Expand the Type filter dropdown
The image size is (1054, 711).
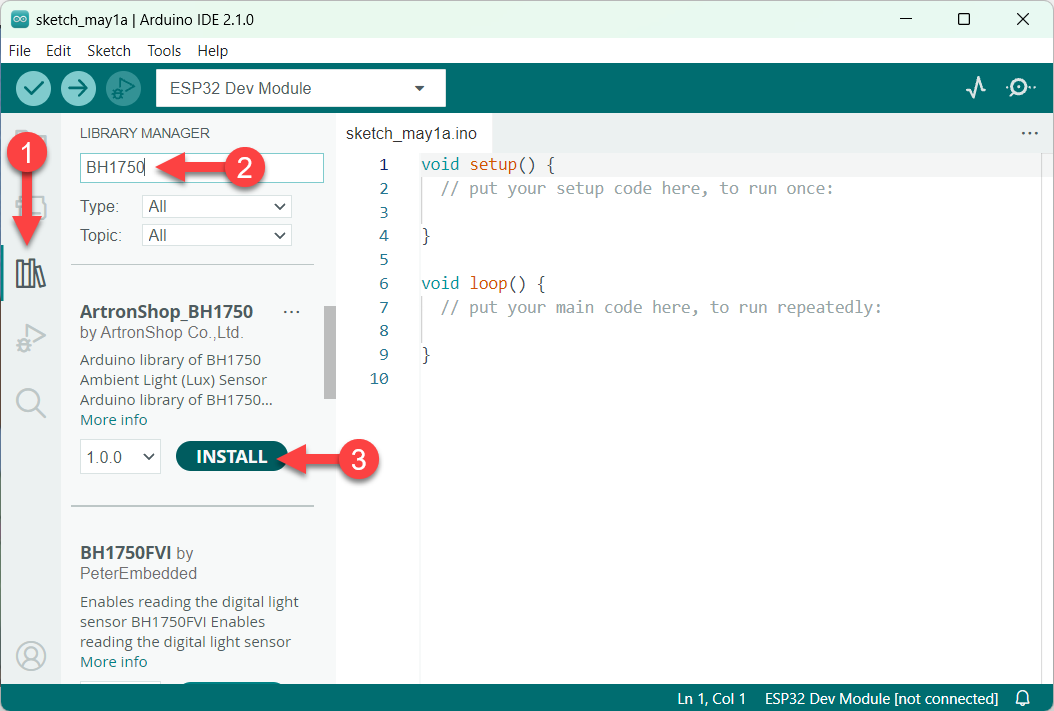coord(216,206)
